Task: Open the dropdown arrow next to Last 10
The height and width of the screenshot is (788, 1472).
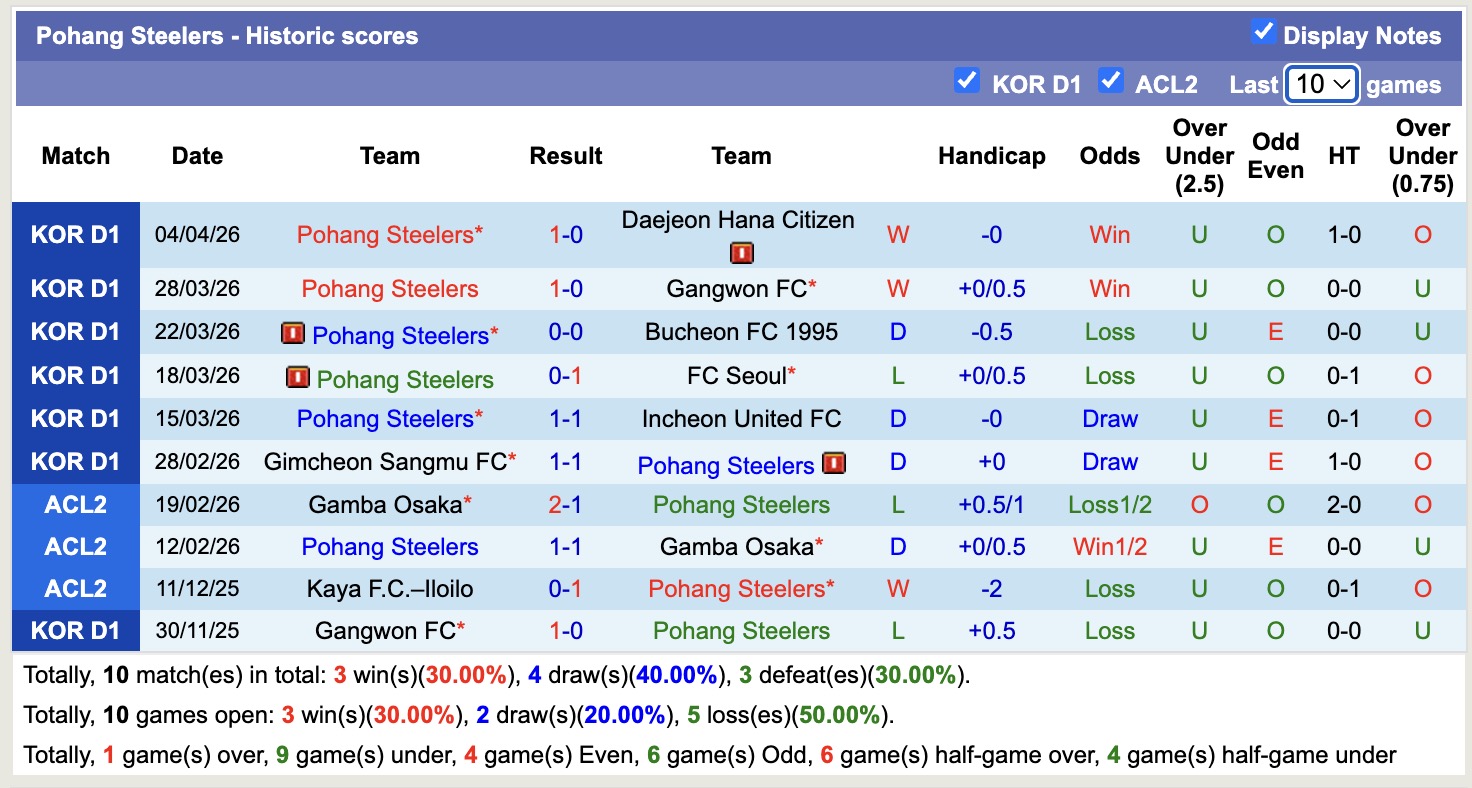Action: pyautogui.click(x=1341, y=84)
